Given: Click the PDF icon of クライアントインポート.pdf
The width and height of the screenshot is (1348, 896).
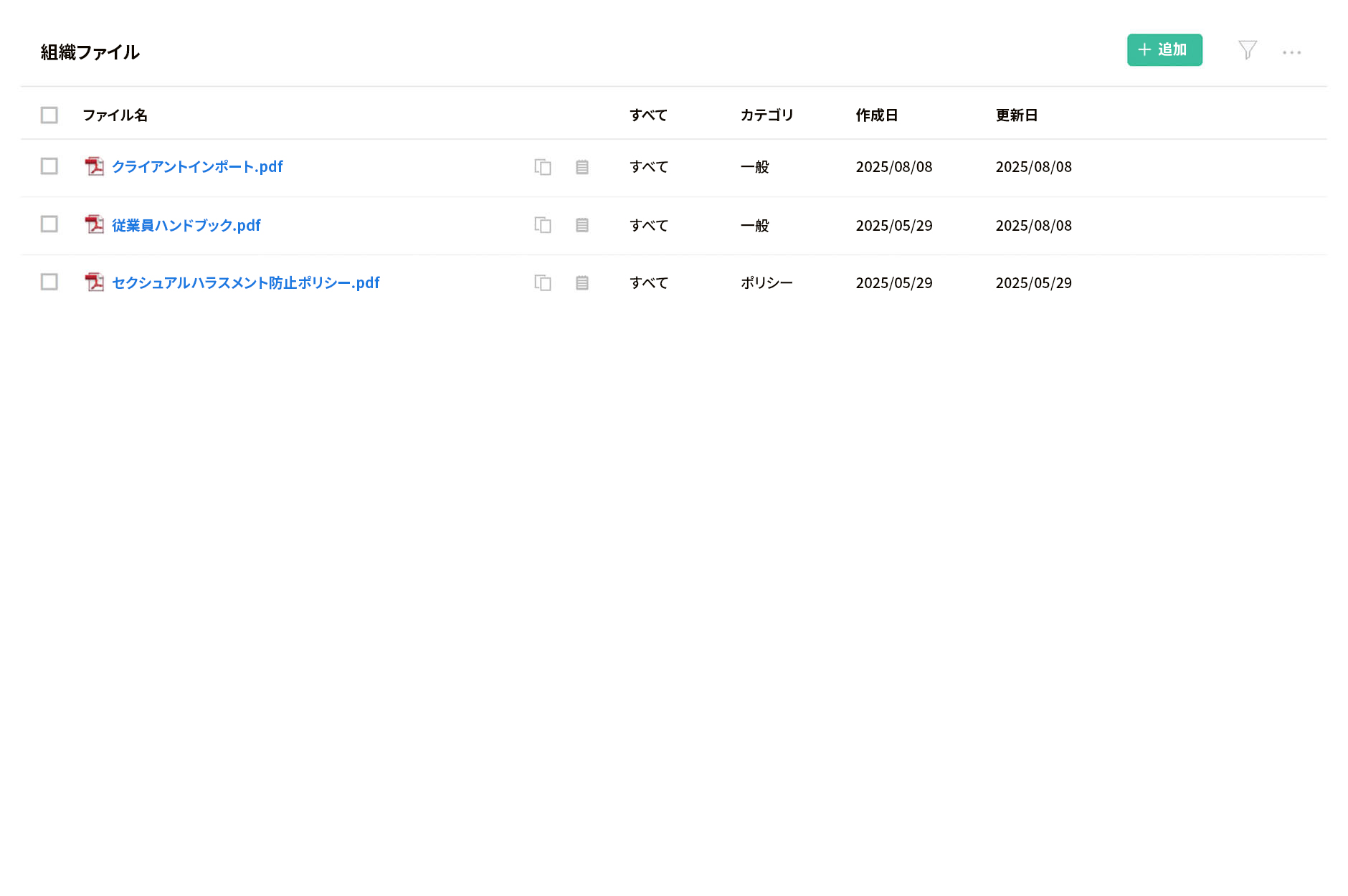Looking at the screenshot, I should click(x=94, y=166).
